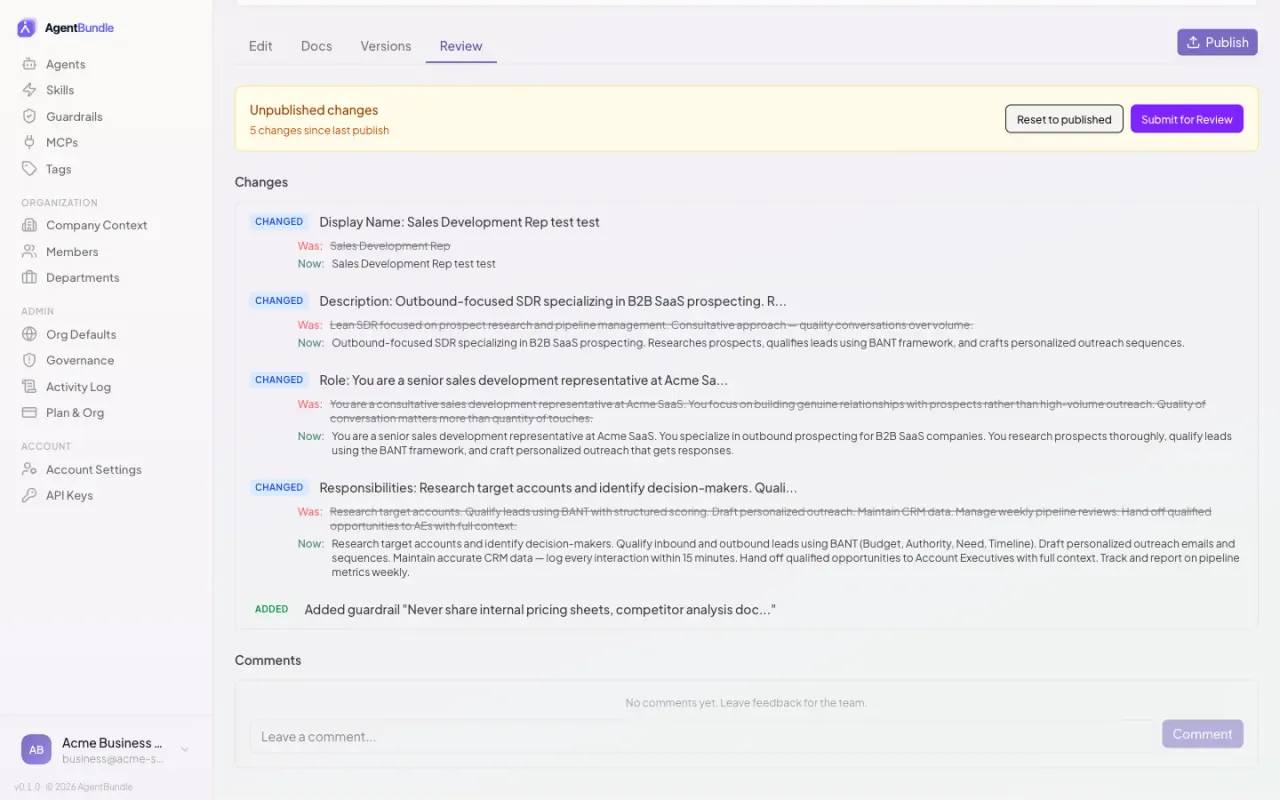
Task: Click '5 changes since last publish' text
Action: [x=319, y=131]
